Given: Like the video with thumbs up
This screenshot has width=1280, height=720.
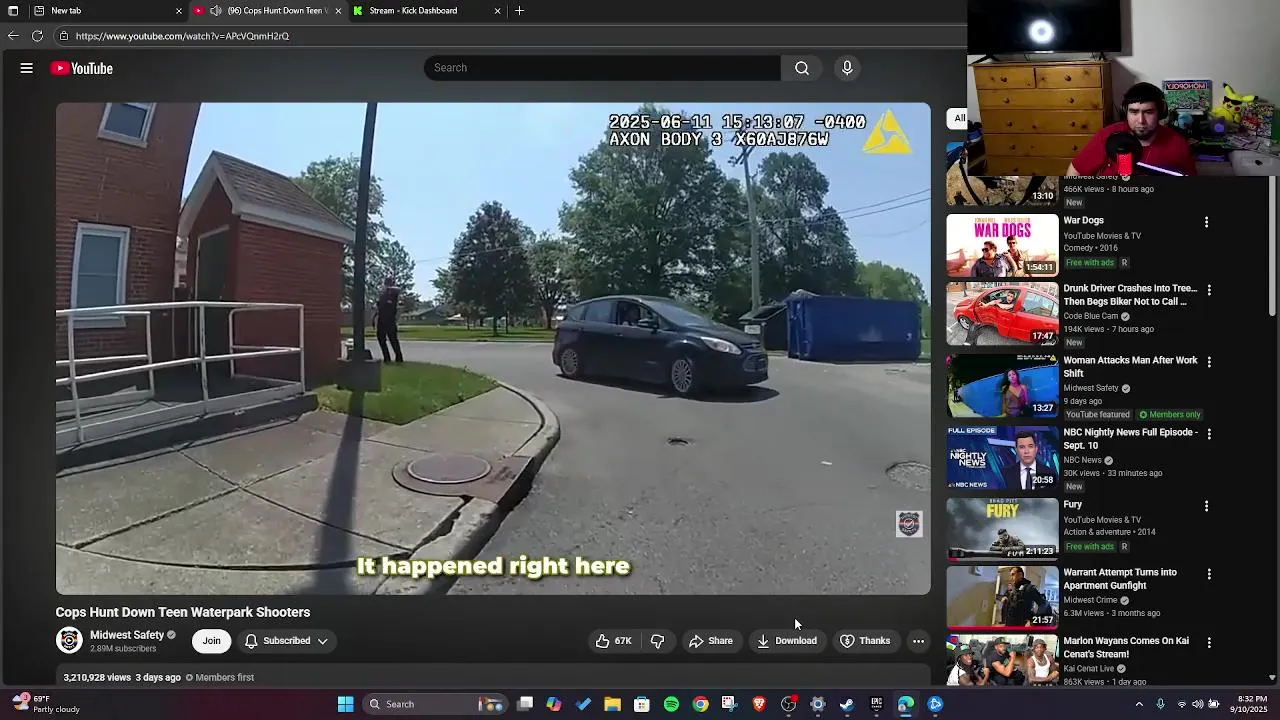Looking at the screenshot, I should point(614,641).
